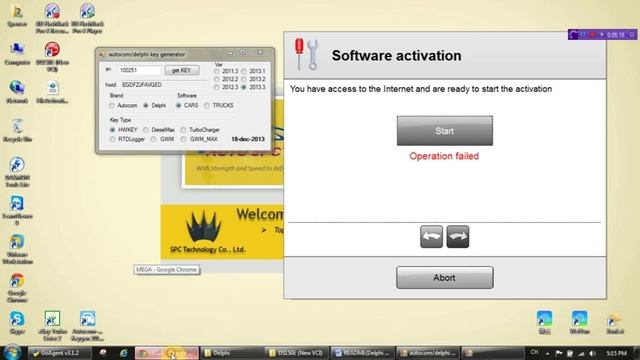Image resolution: width=640 pixels, height=360 pixels.
Task: Close the autocom/delphi key generator window
Action: [260, 53]
